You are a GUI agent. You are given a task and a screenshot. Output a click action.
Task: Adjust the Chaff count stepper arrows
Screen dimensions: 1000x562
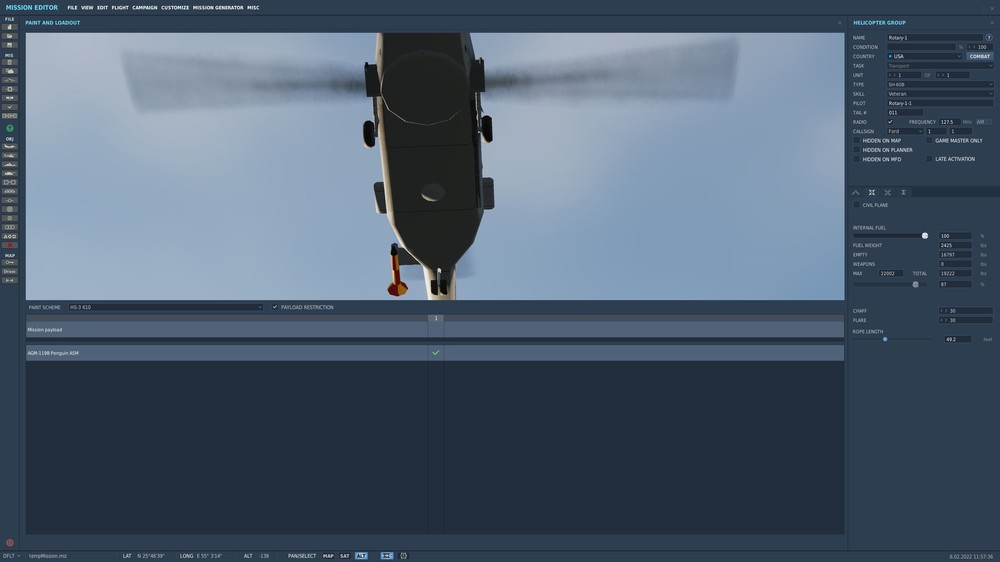943,311
